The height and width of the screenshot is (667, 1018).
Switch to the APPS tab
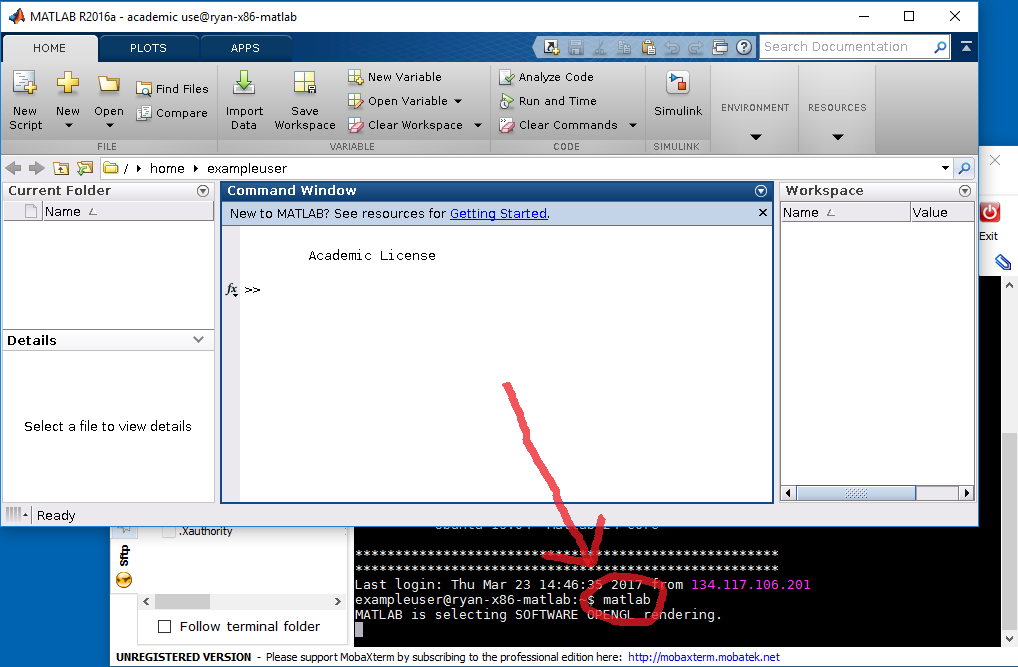tap(245, 48)
